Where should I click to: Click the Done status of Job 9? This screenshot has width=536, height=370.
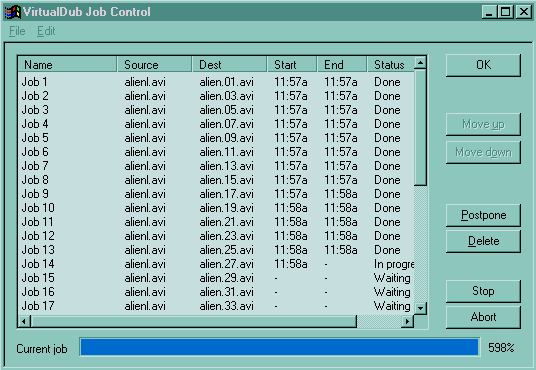[x=387, y=194]
